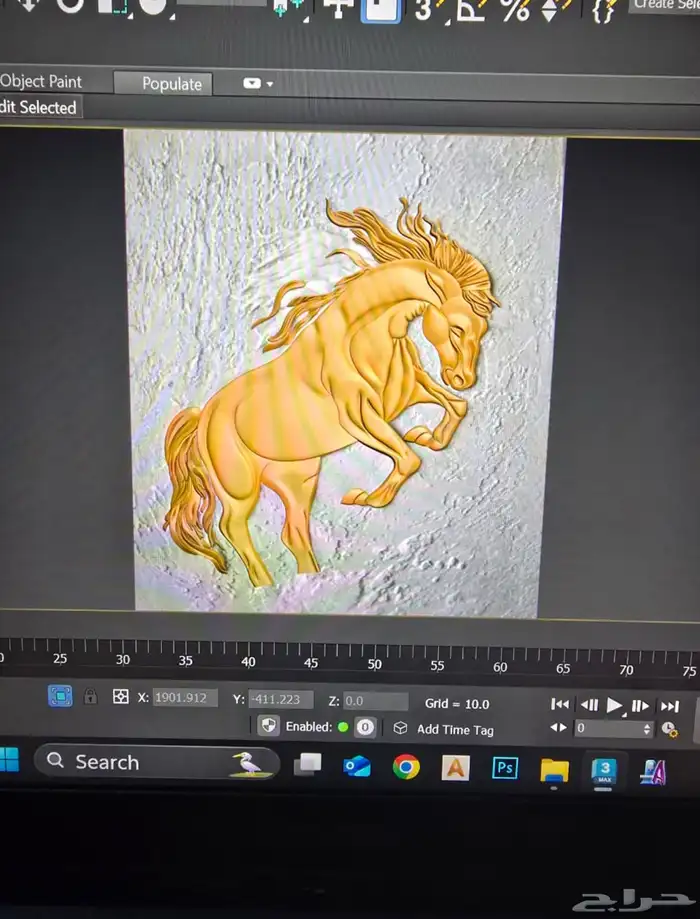The width and height of the screenshot is (700, 919).
Task: Click the Isolate Selection icon
Action: [60, 696]
